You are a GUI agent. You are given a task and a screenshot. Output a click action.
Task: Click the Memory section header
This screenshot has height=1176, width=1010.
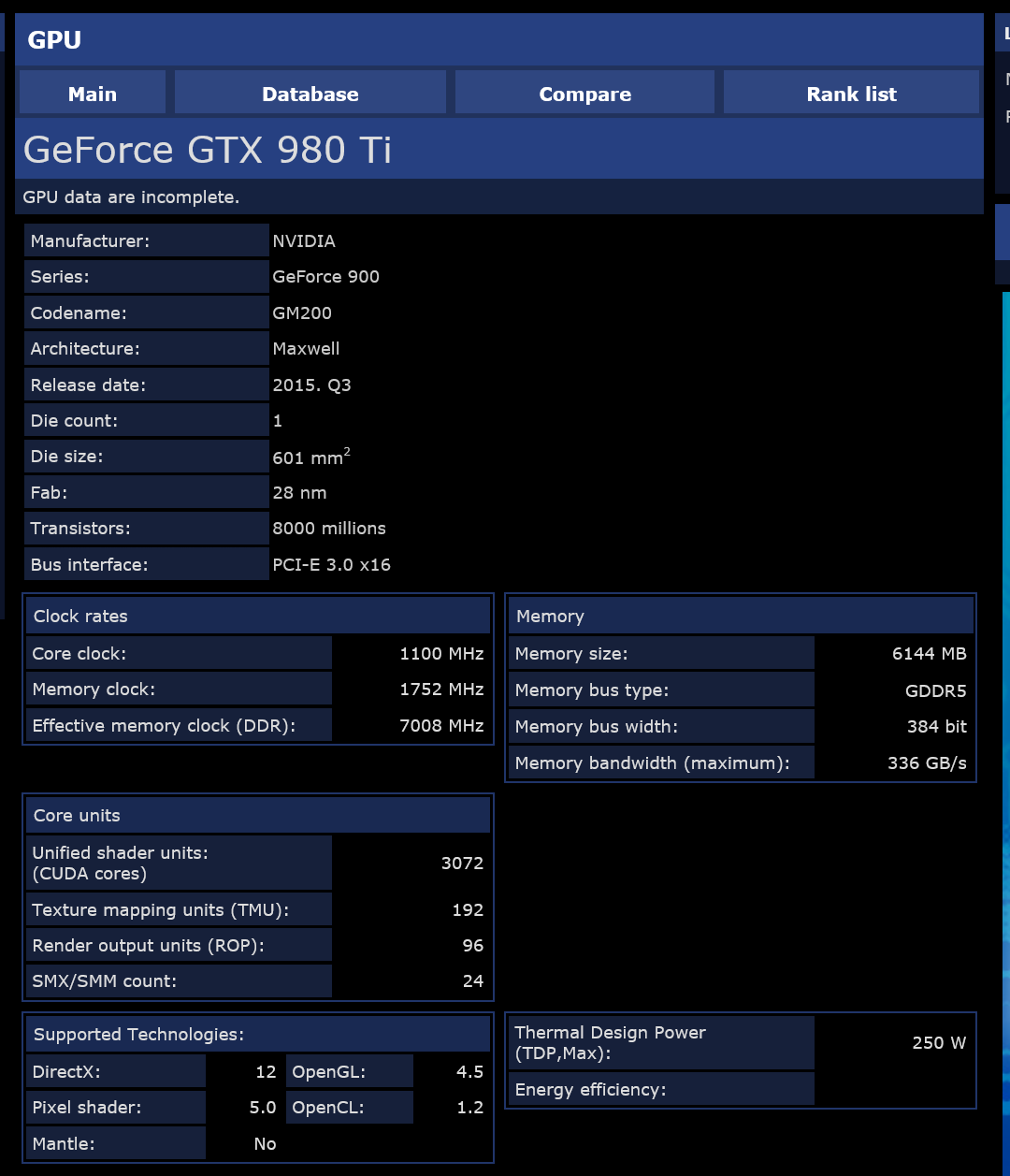point(741,617)
